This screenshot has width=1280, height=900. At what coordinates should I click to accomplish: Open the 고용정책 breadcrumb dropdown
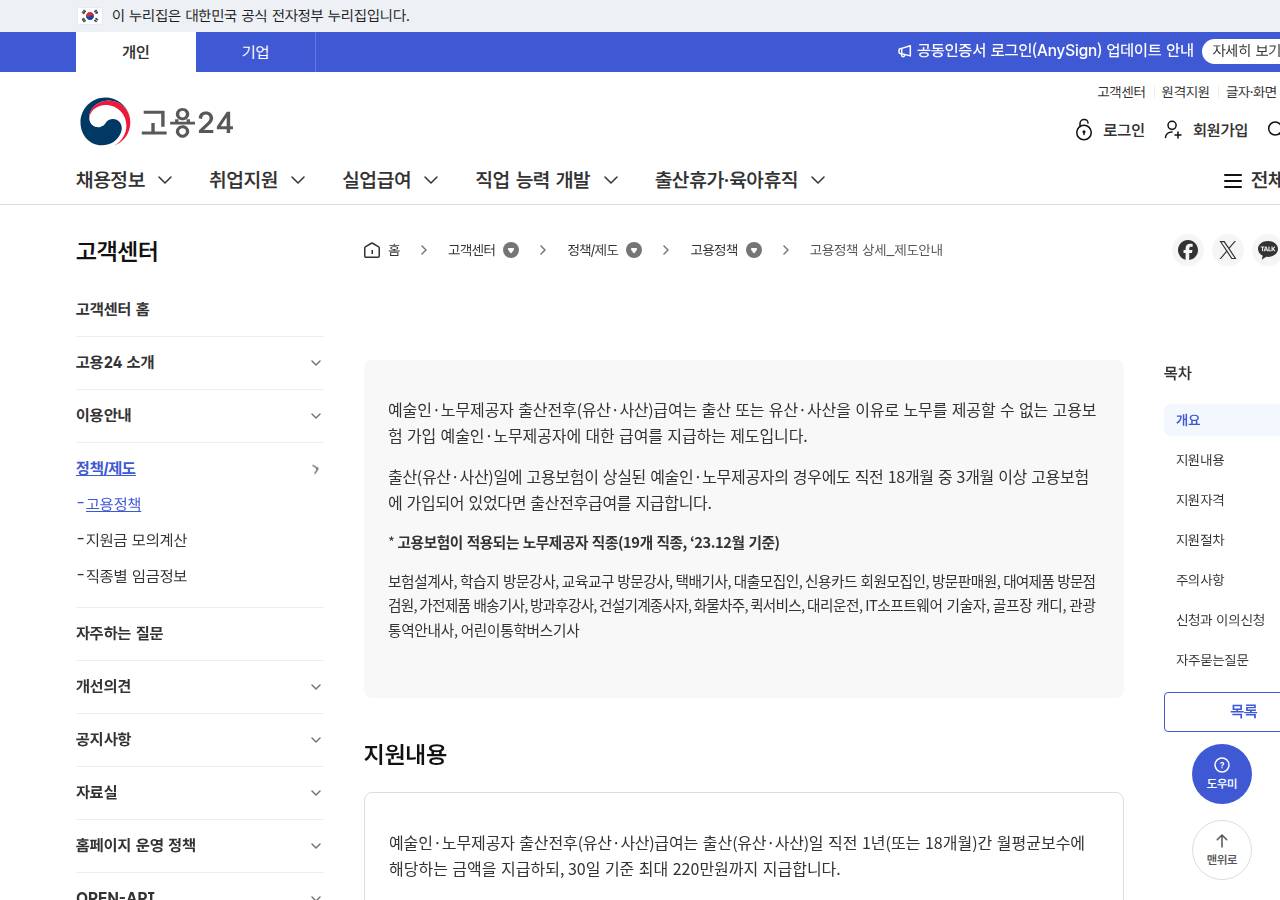click(754, 250)
